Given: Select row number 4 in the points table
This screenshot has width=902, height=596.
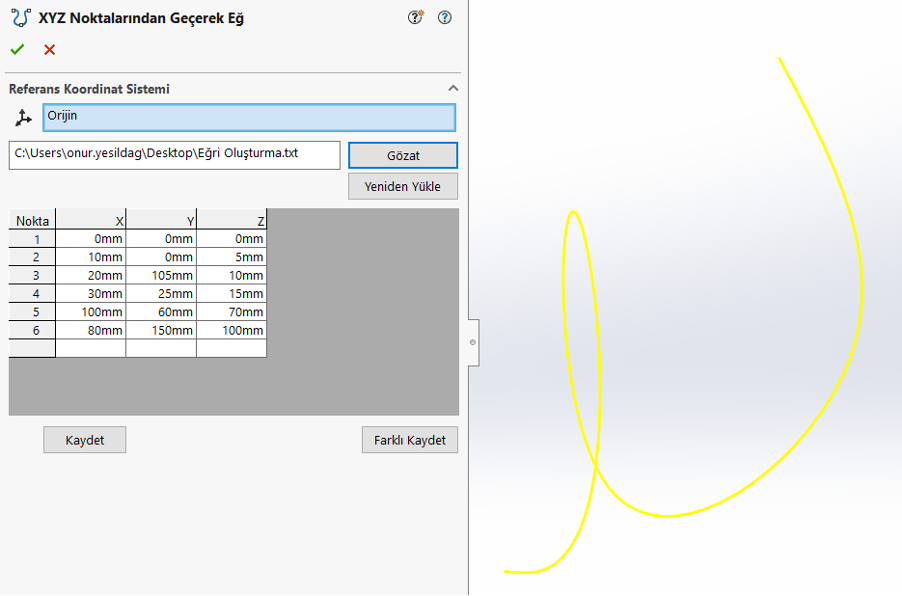Looking at the screenshot, I should [31, 294].
